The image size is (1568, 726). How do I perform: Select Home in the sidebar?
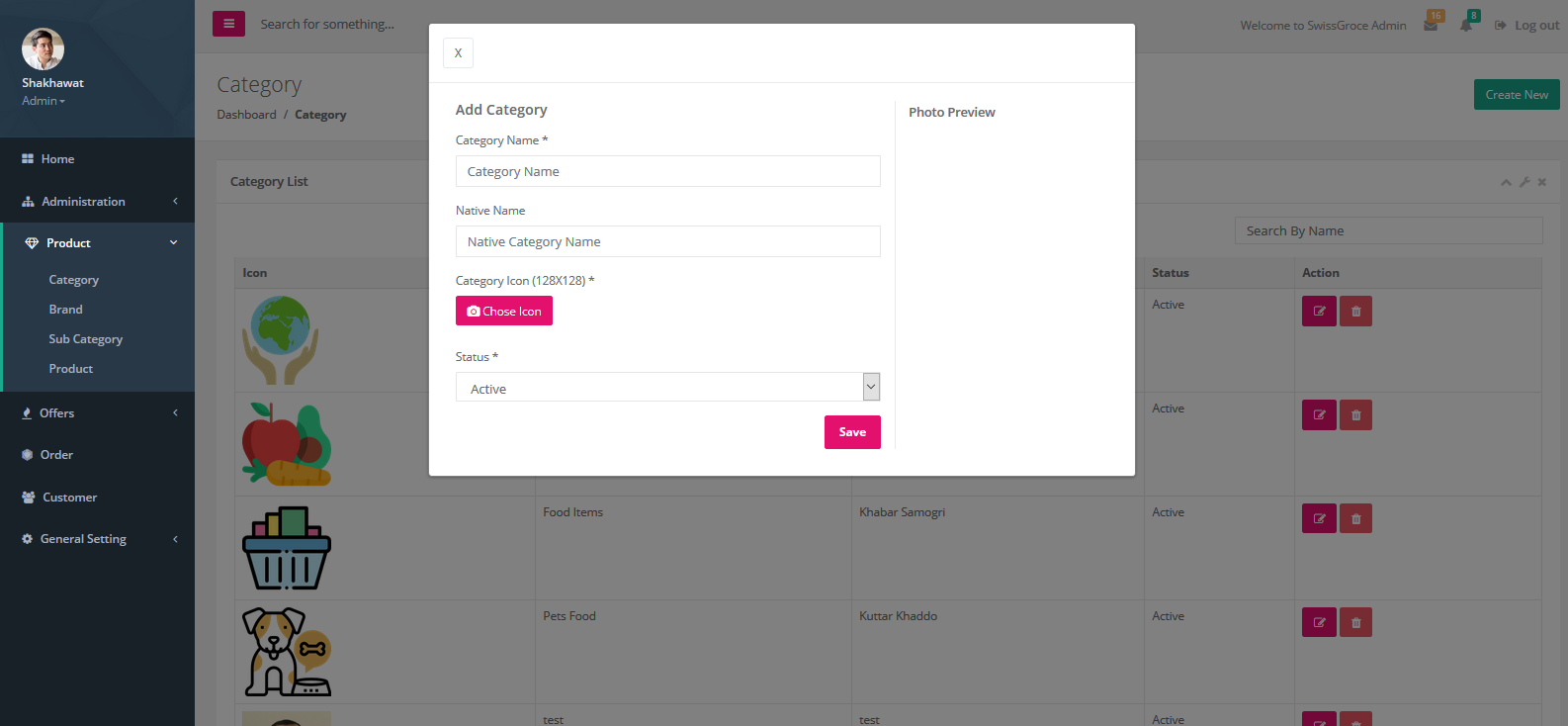click(x=59, y=158)
